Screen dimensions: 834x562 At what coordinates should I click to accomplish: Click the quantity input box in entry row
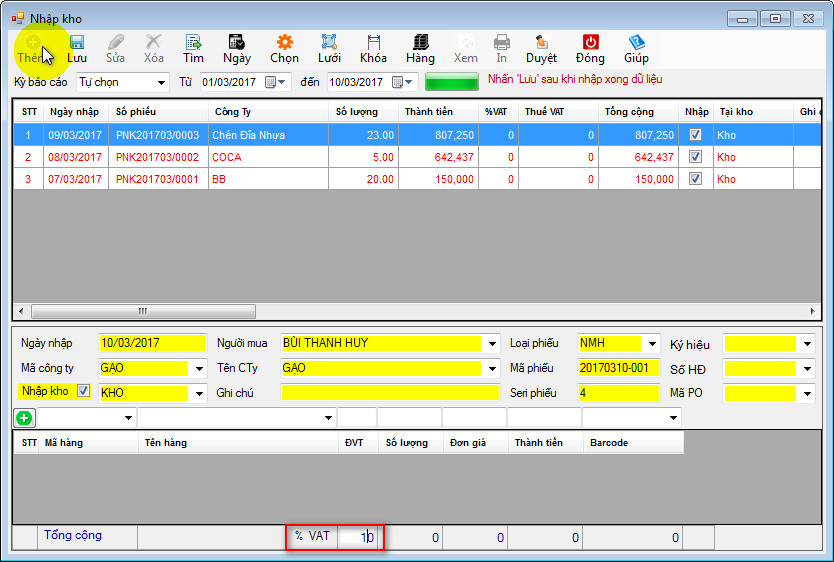(410, 418)
